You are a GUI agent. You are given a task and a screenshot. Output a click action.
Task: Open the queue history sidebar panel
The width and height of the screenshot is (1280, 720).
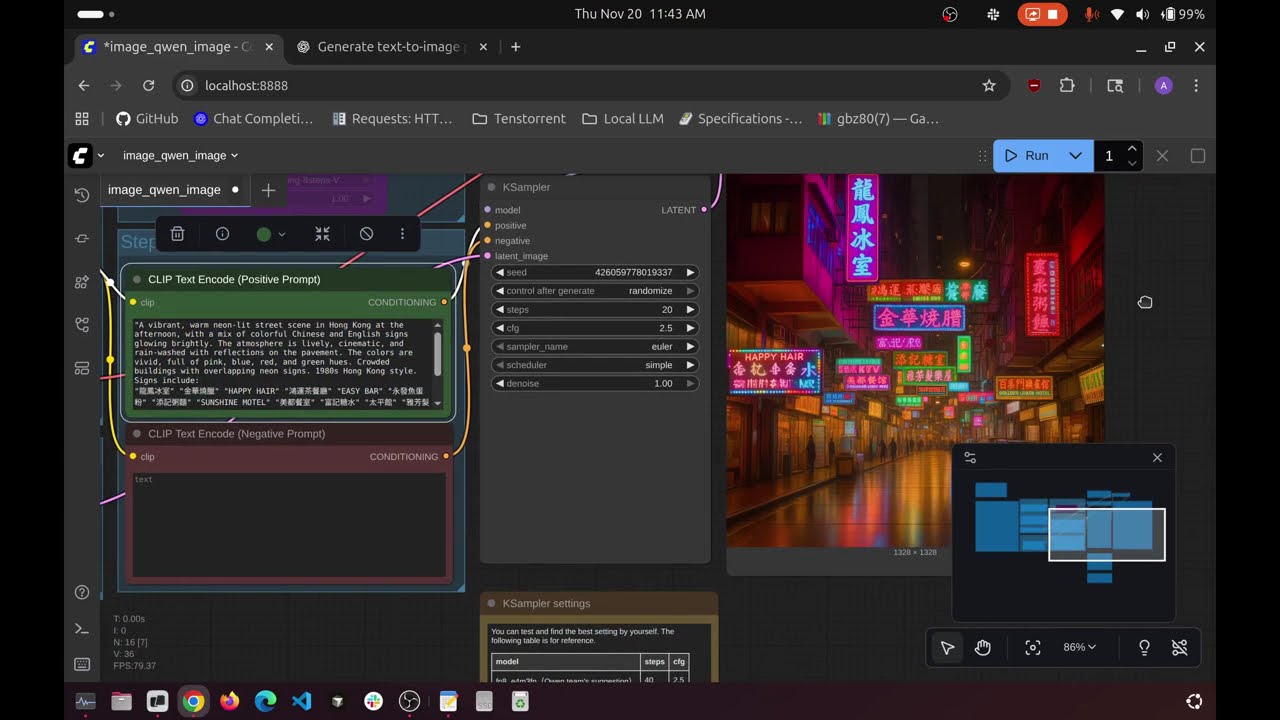tap(82, 195)
